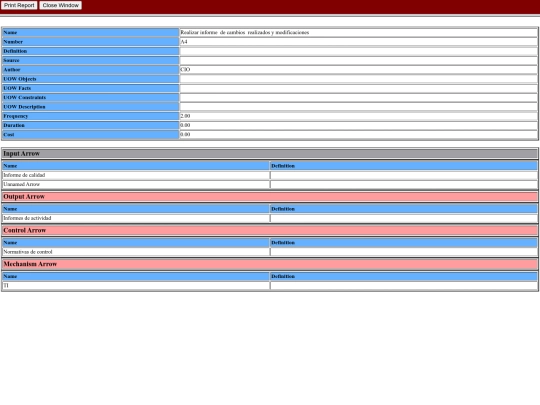
Task: Click the Frequency row label
Action: (90, 116)
